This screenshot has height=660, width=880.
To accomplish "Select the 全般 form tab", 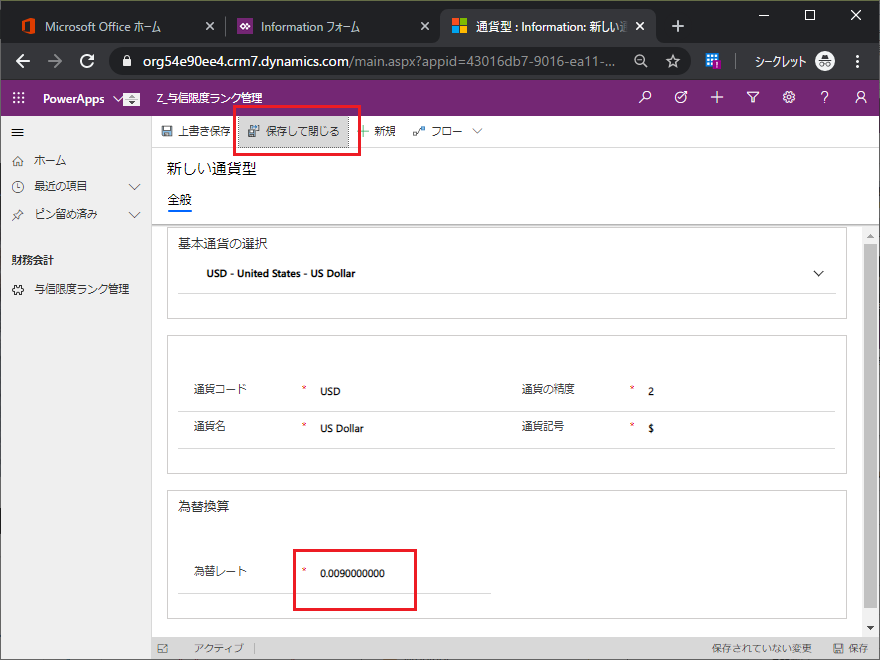I will click(x=179, y=200).
